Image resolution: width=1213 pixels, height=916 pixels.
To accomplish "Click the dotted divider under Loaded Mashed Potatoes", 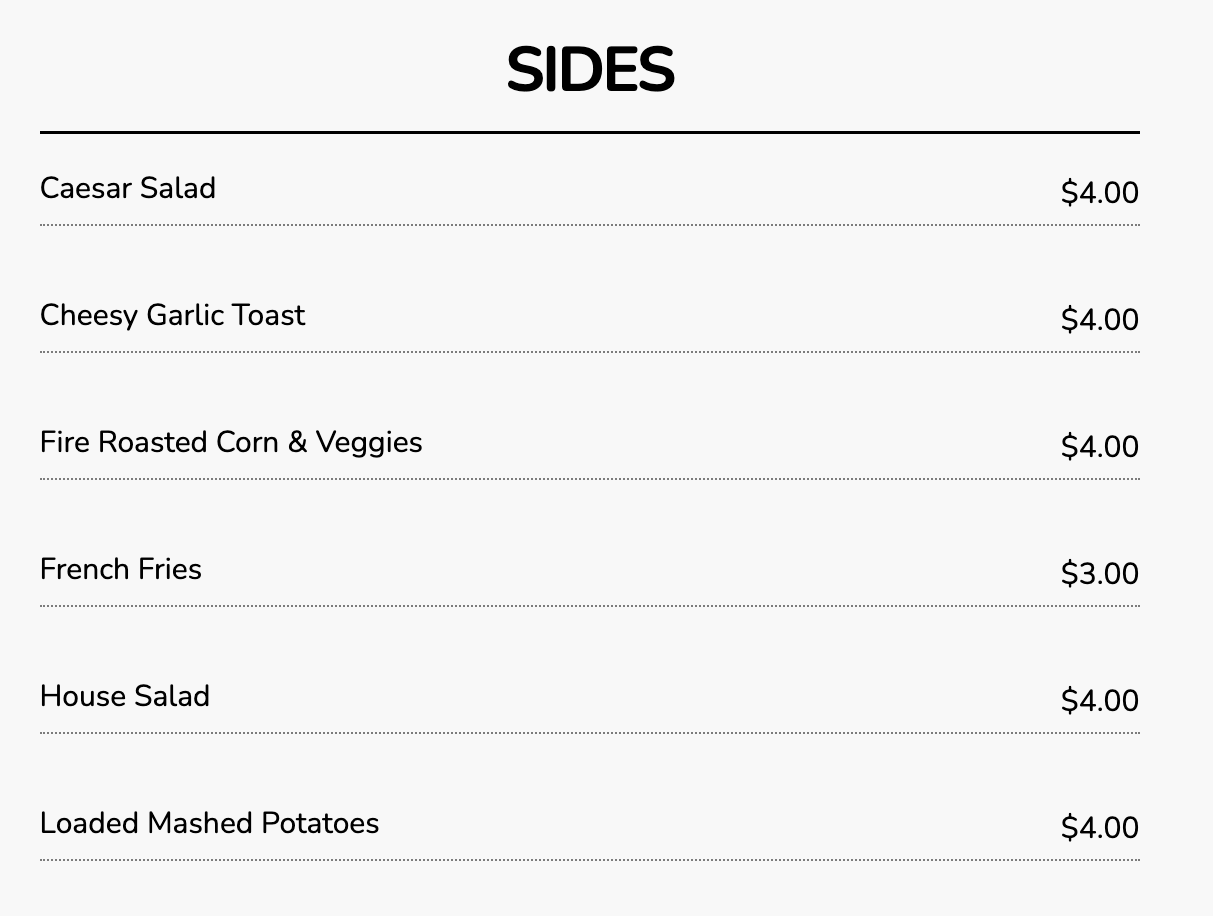I will tap(590, 860).
